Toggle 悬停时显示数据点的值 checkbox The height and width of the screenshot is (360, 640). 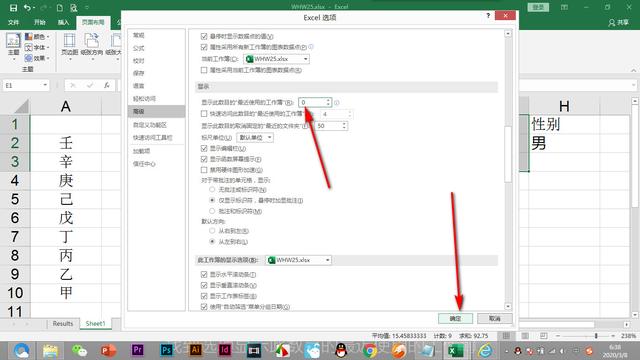click(204, 36)
